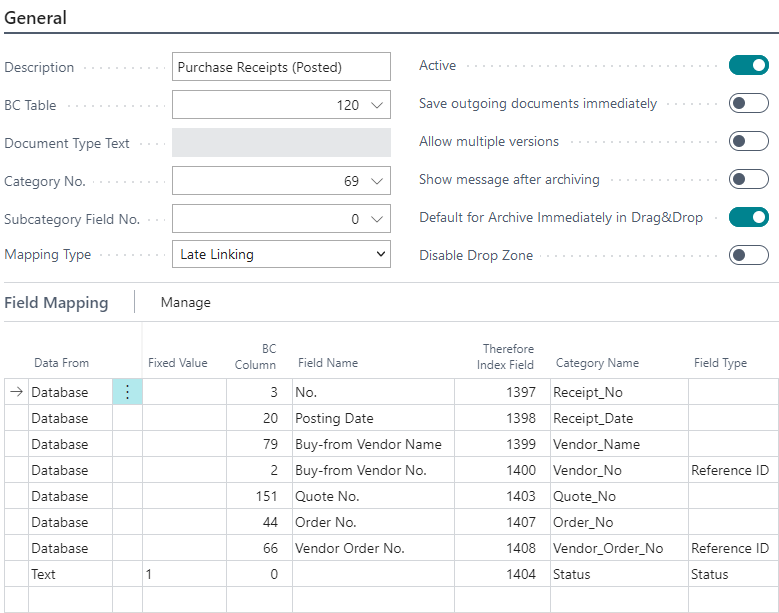Enable the Disable Drop Zone switch

coord(748,255)
